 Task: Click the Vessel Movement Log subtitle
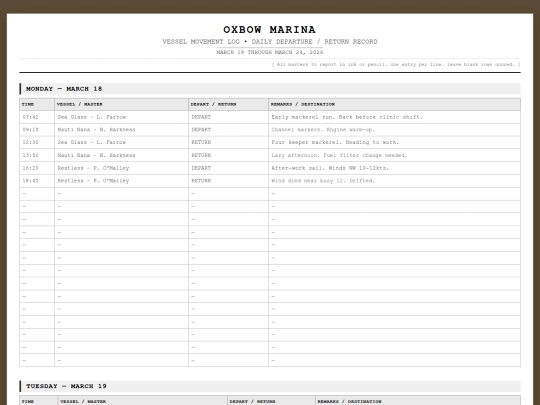point(270,42)
